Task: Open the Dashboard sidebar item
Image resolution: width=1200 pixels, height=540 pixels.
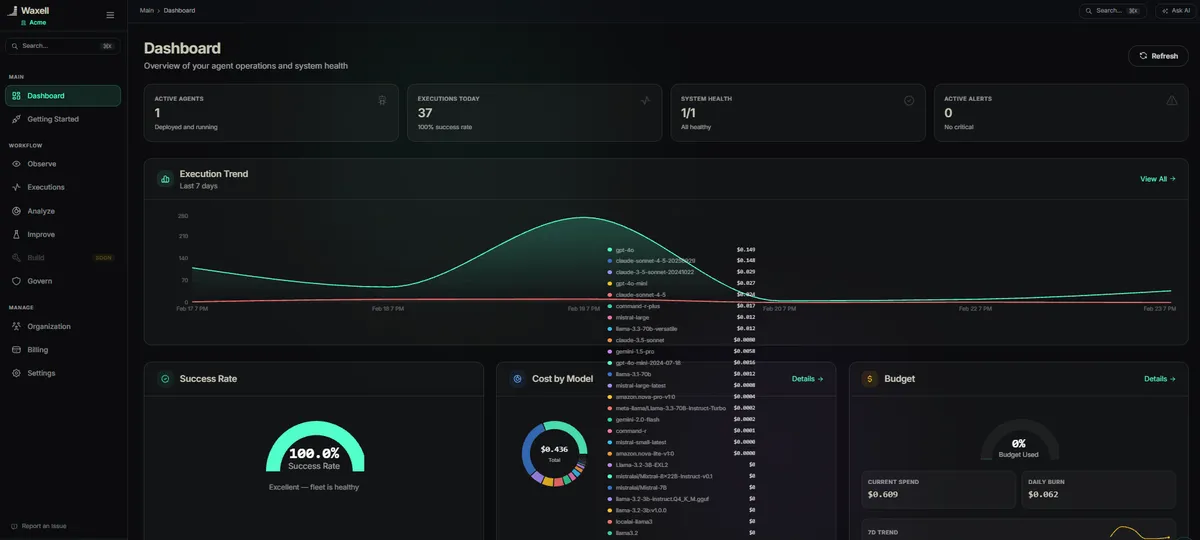Action: click(63, 96)
